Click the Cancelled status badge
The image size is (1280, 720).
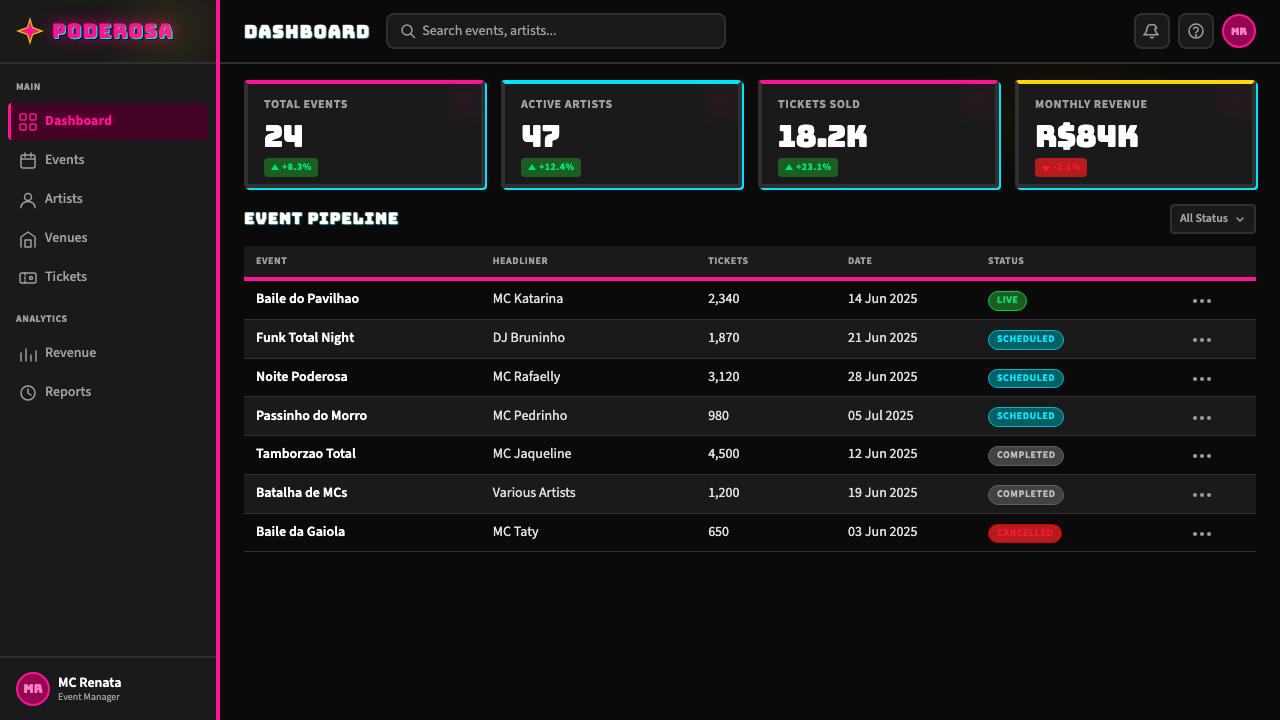[x=1025, y=533]
